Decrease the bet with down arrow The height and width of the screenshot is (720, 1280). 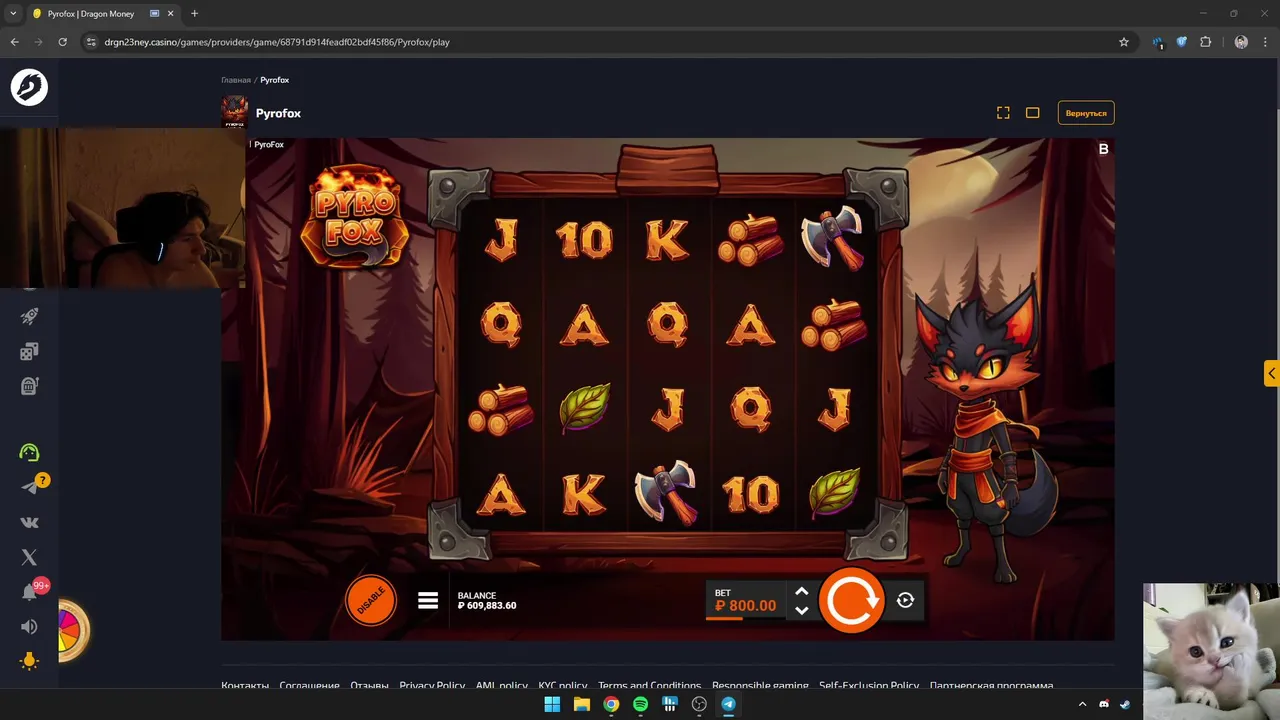coord(801,610)
